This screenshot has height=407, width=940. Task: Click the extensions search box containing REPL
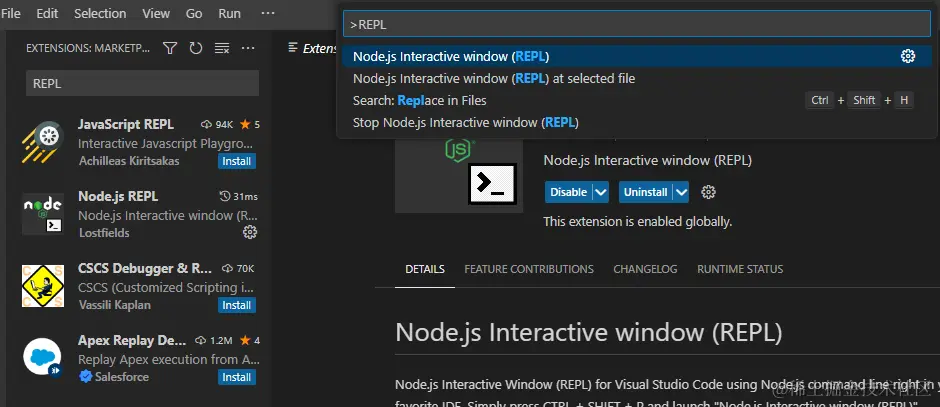point(142,83)
